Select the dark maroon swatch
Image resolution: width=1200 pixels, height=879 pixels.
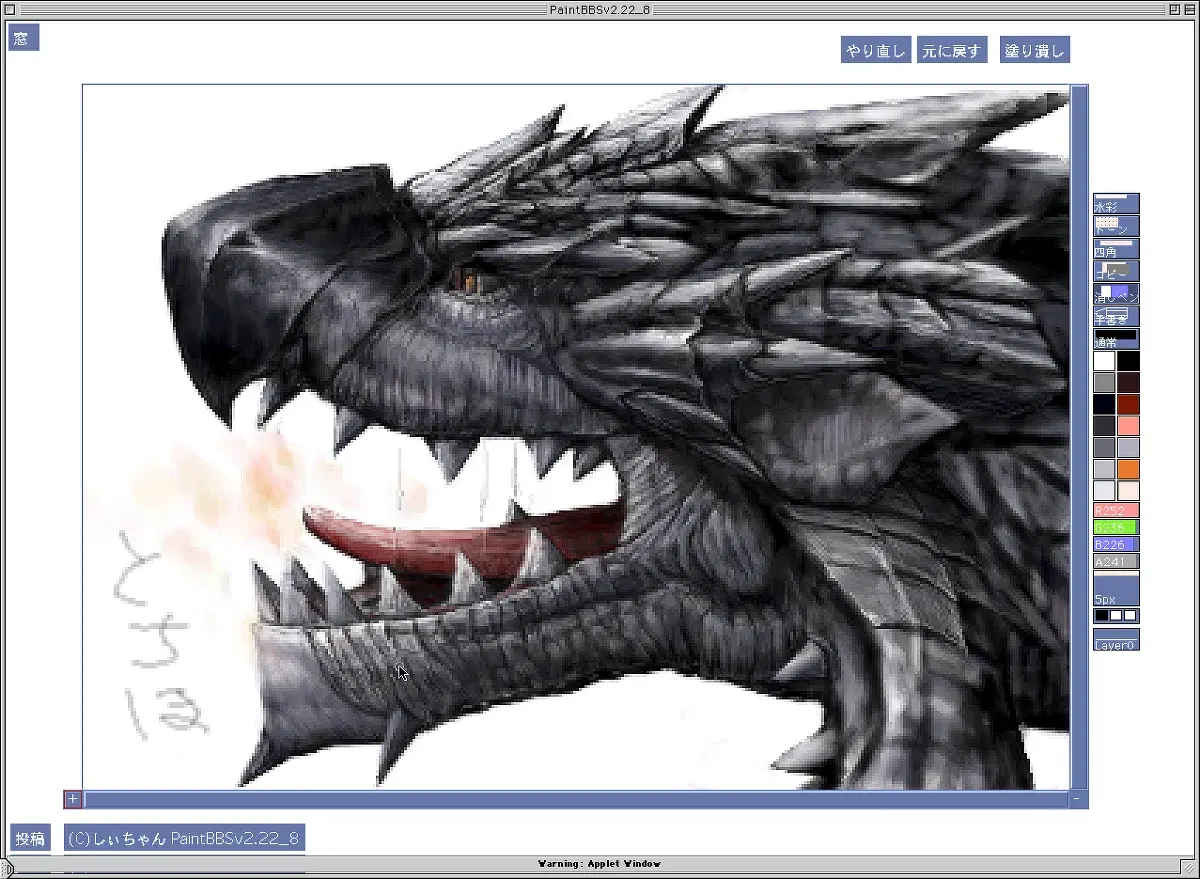pyautogui.click(x=1128, y=383)
